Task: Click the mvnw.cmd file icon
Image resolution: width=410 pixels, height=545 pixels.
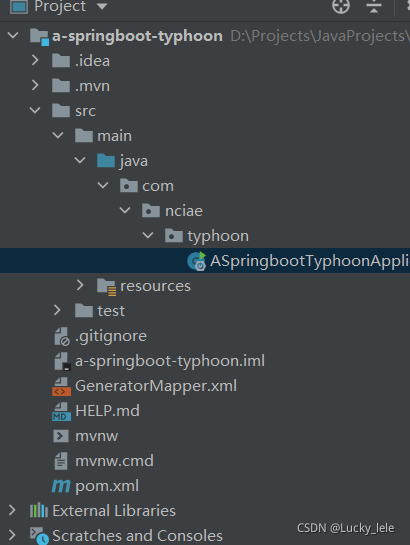Action: coord(61,461)
